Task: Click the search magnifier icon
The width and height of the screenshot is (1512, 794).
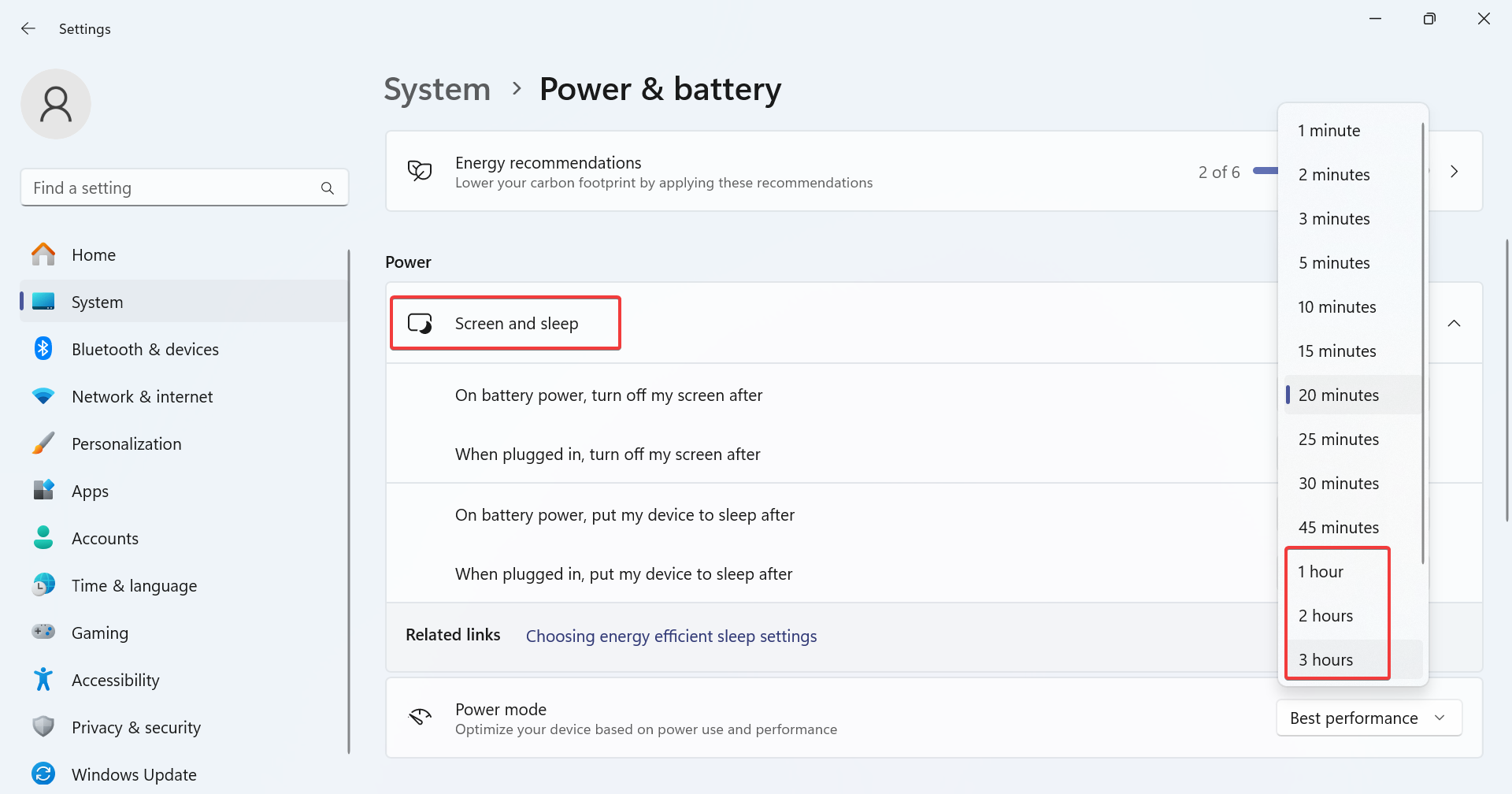Action: [328, 188]
